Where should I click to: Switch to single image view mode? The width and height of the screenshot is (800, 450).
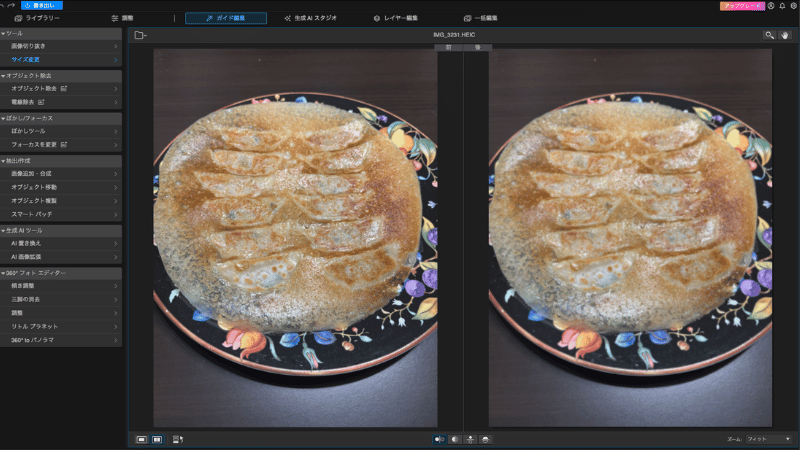(142, 439)
